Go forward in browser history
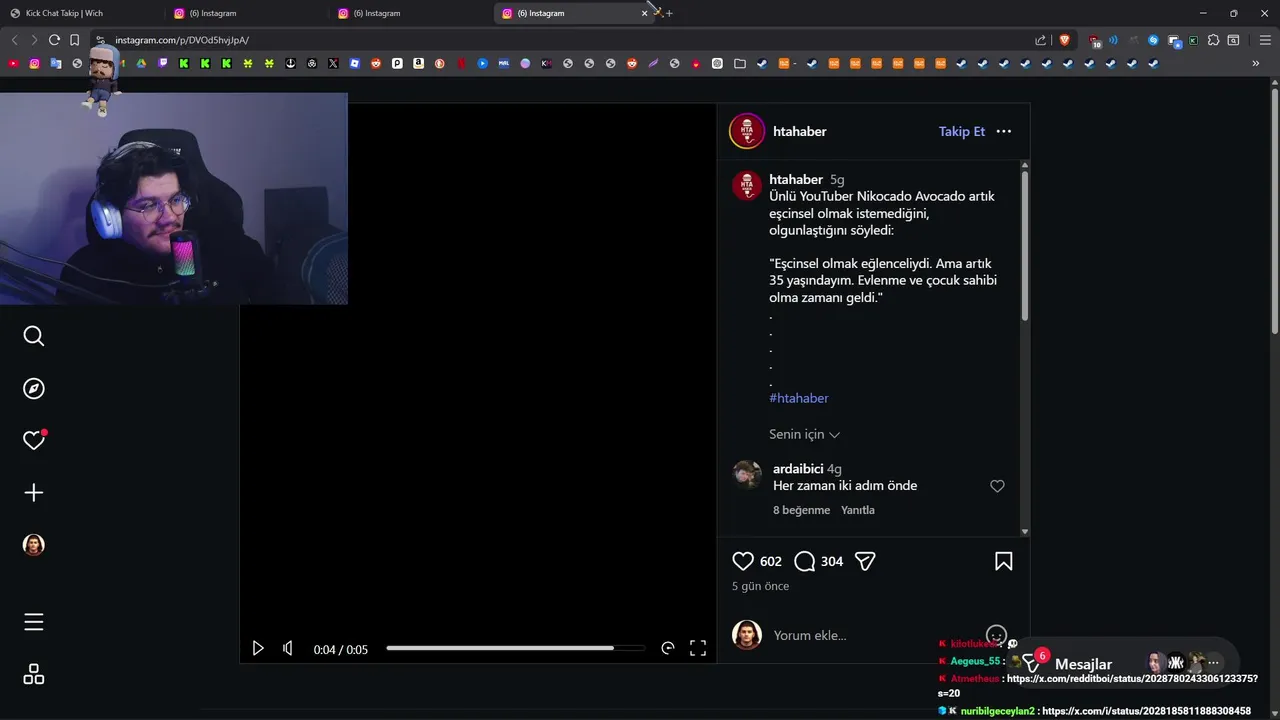 click(34, 40)
